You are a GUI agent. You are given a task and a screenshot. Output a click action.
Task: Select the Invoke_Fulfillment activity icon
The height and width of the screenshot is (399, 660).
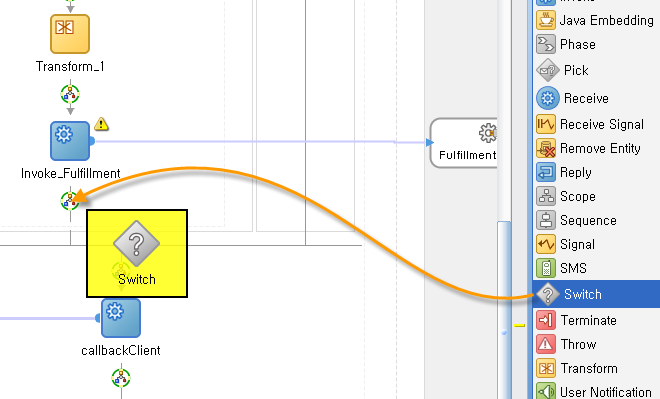[70, 141]
